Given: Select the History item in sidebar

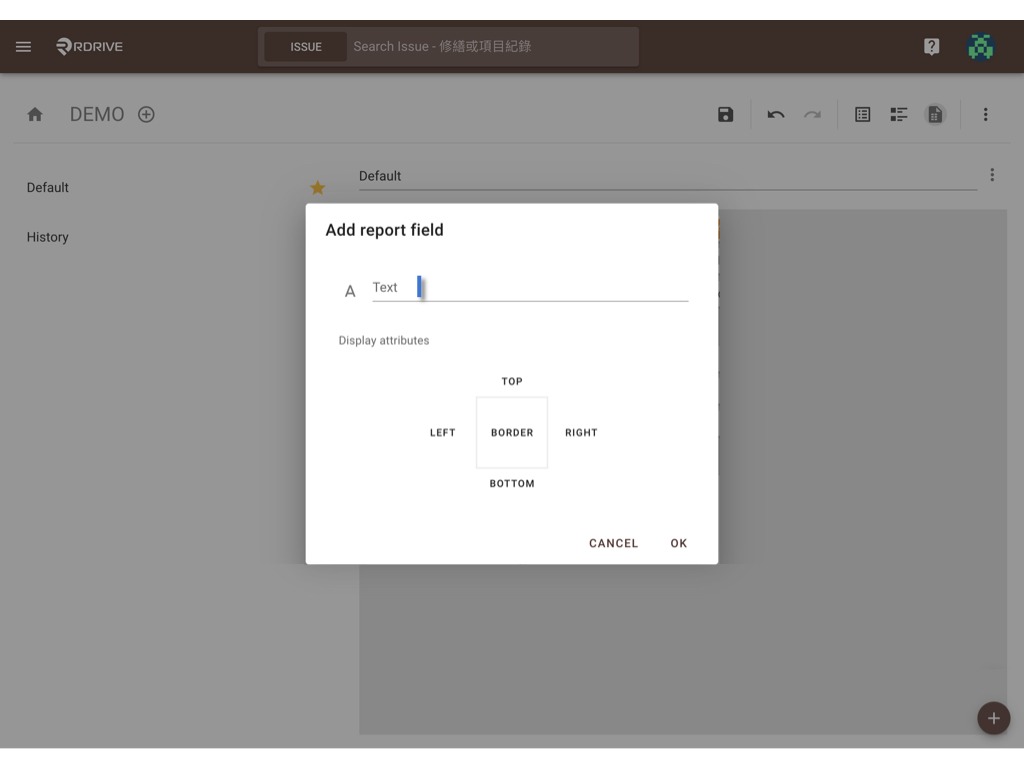Looking at the screenshot, I should pos(48,237).
